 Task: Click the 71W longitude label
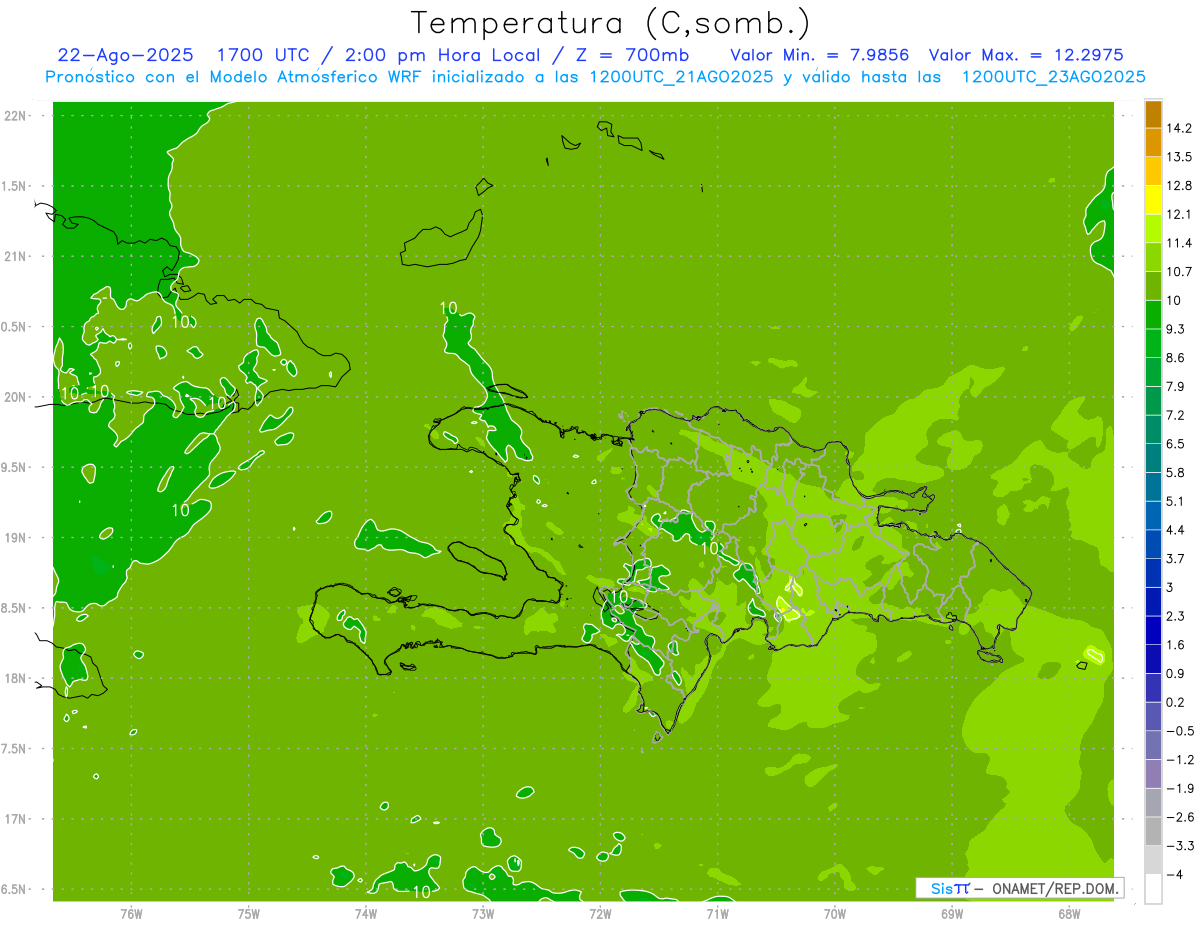tap(717, 913)
